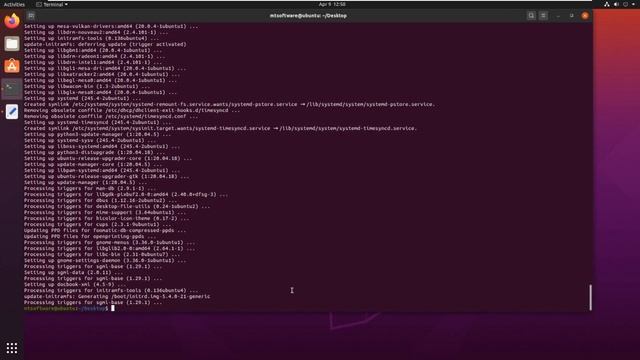The height and width of the screenshot is (360, 640).
Task: Select the Terminal icon in the dock
Action: coord(12,89)
